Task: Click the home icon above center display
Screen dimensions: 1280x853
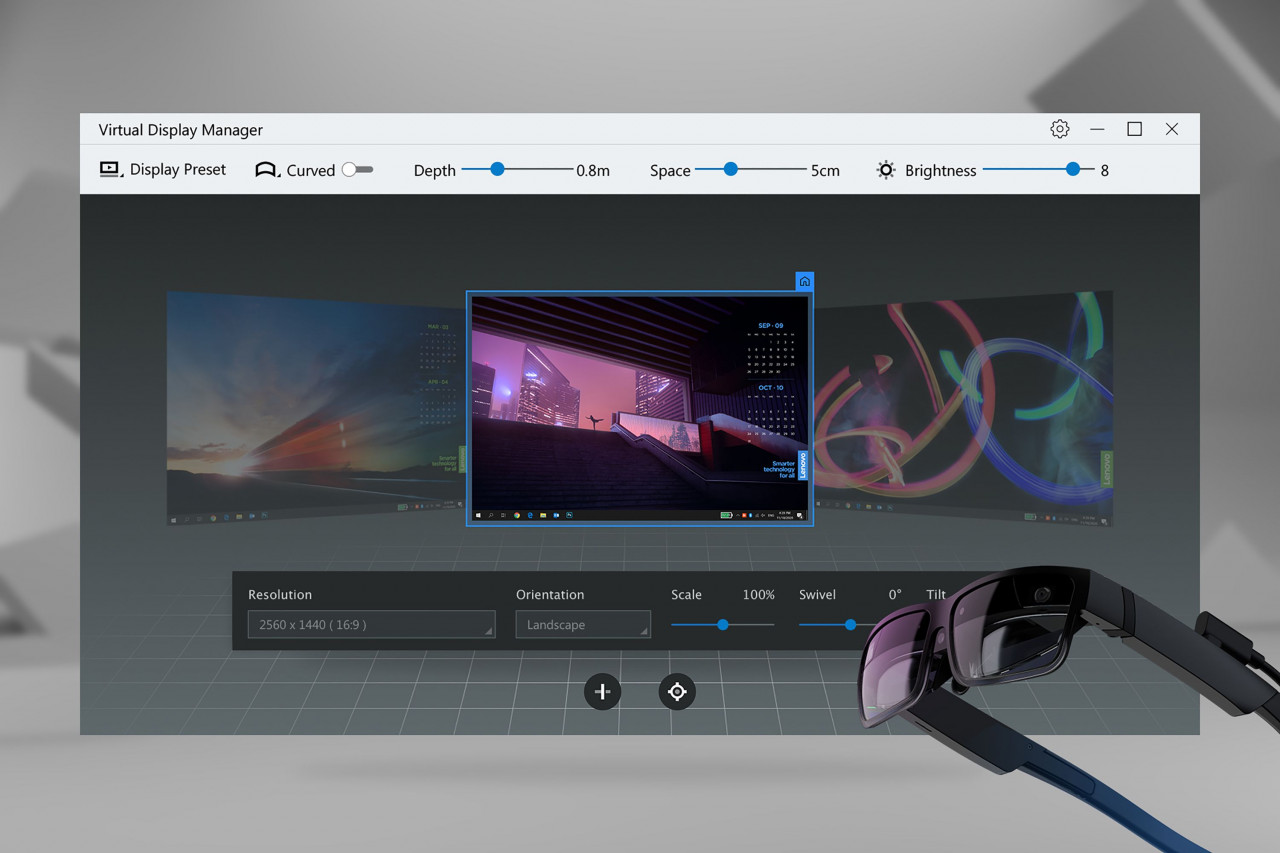Action: [x=804, y=281]
